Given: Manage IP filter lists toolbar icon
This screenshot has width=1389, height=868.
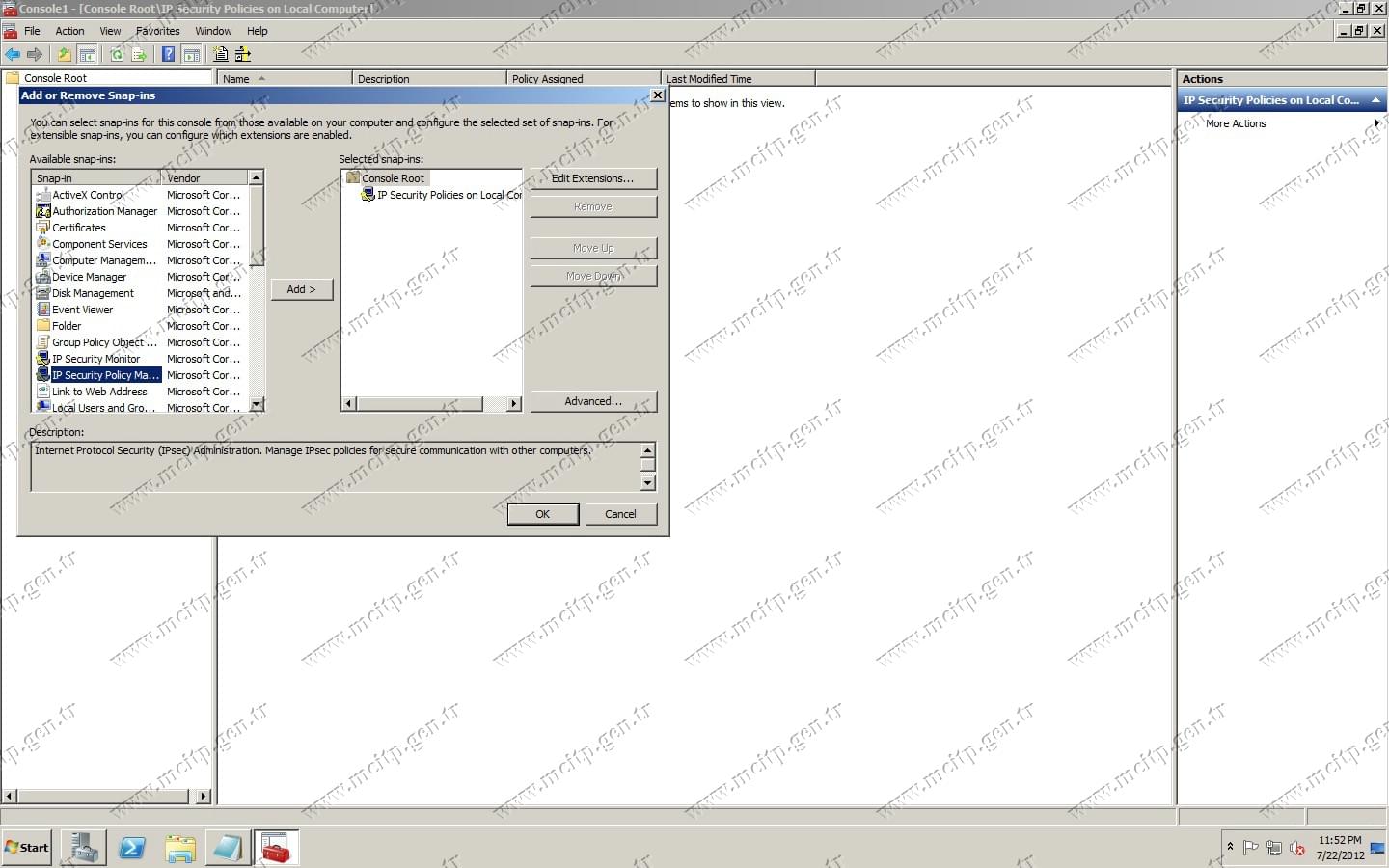Looking at the screenshot, I should pos(243,55).
